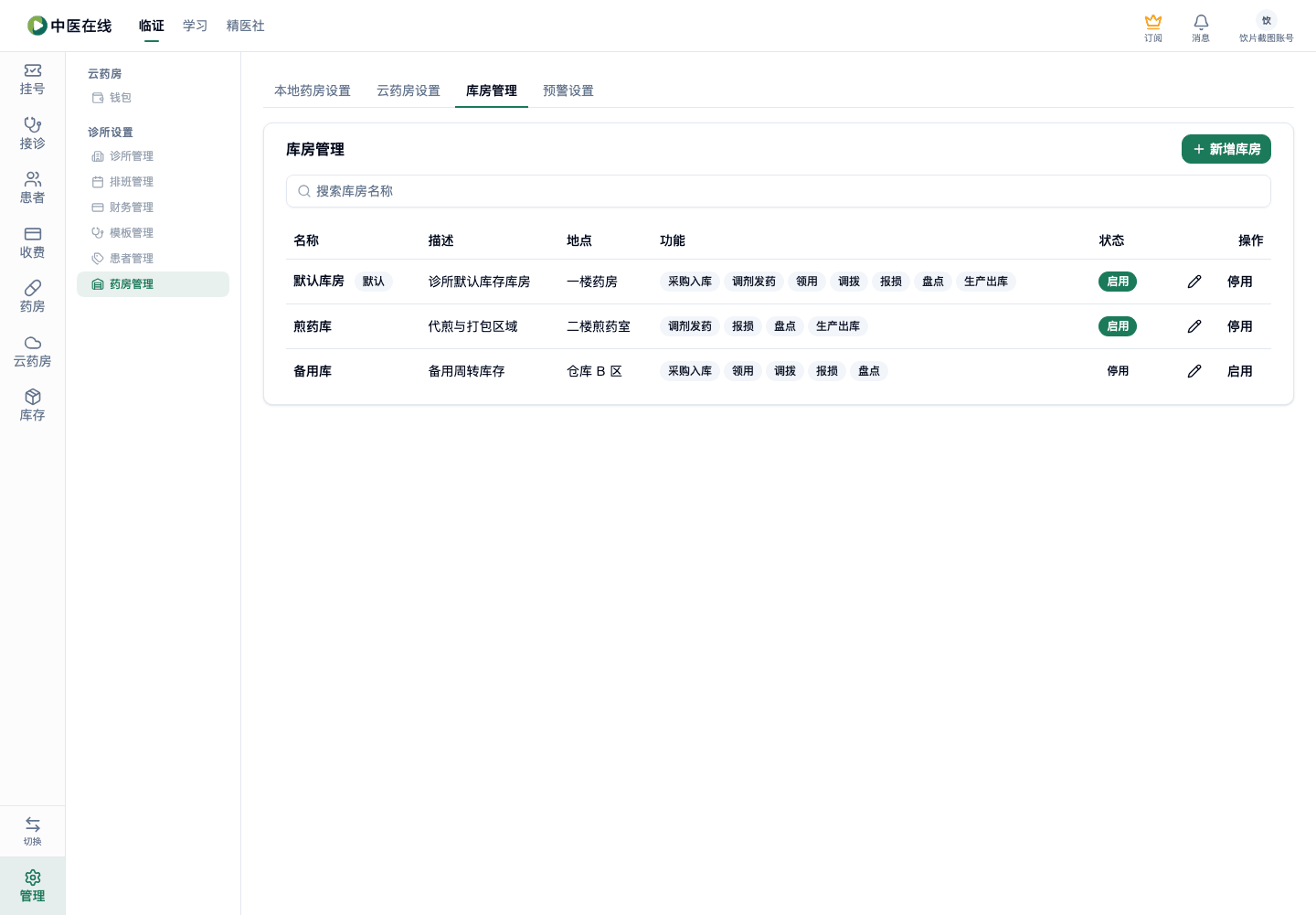This screenshot has width=1316, height=915.
Task: Focus the 搜索库房名称 search field
Action: click(779, 191)
